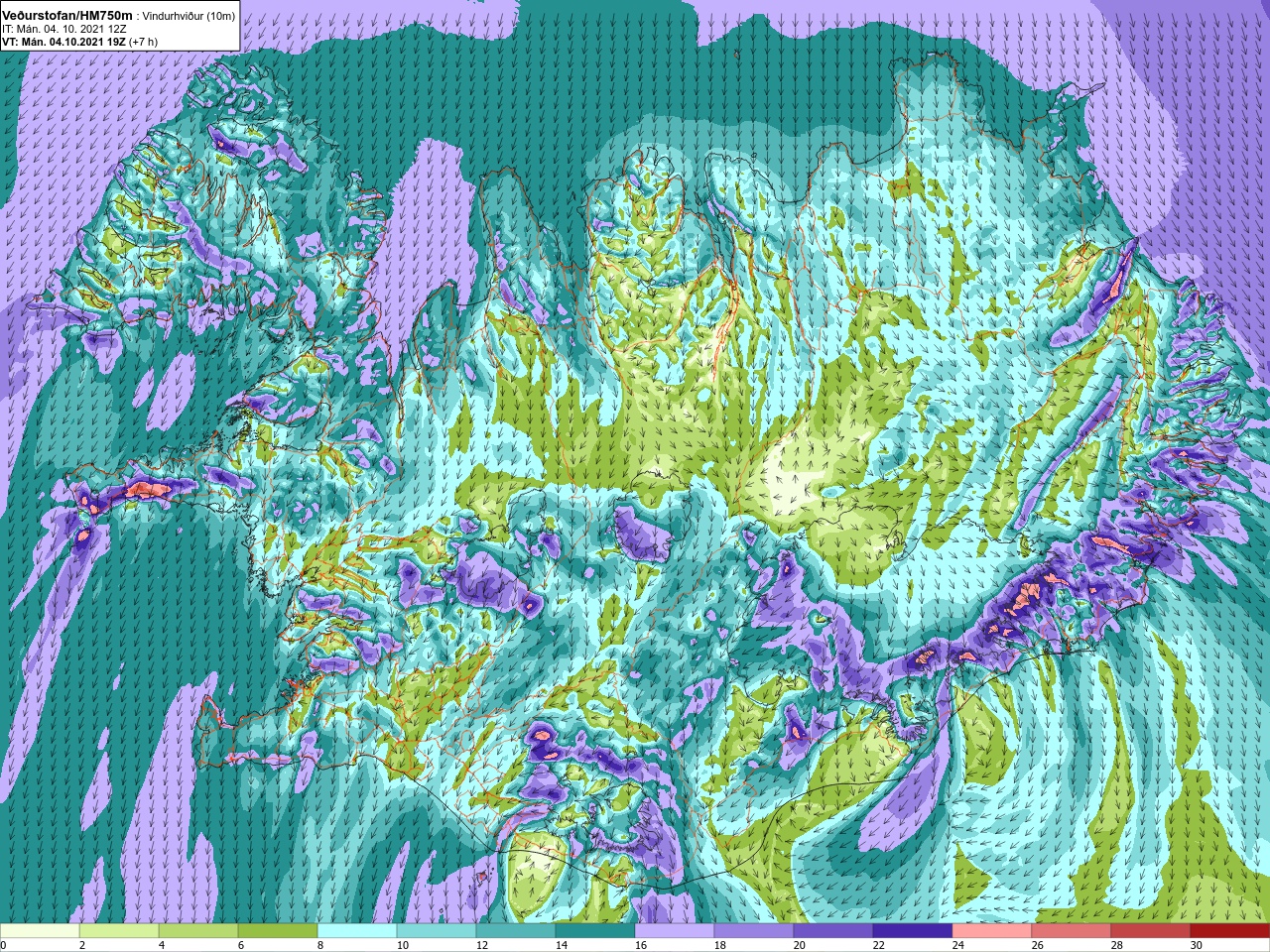Select the salmon 26–28 legend swatch

click(1072, 931)
